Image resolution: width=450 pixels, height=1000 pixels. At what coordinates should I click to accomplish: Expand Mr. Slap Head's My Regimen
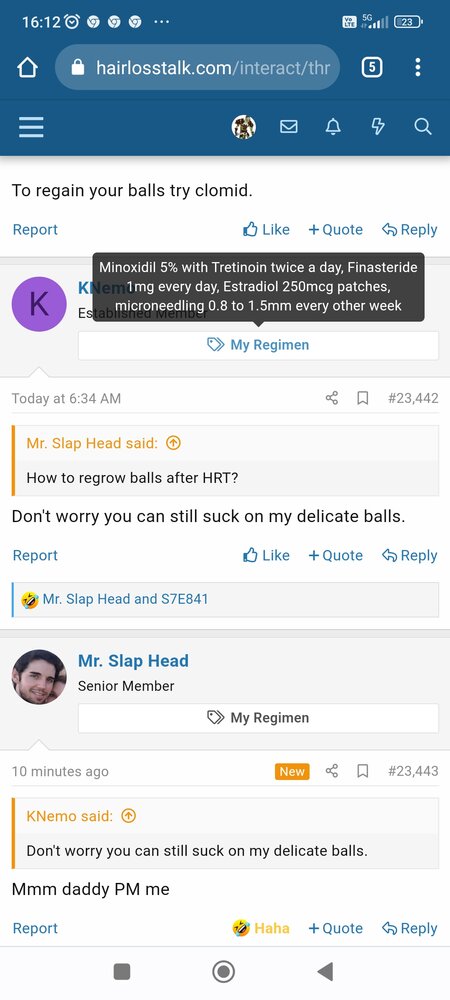click(258, 718)
